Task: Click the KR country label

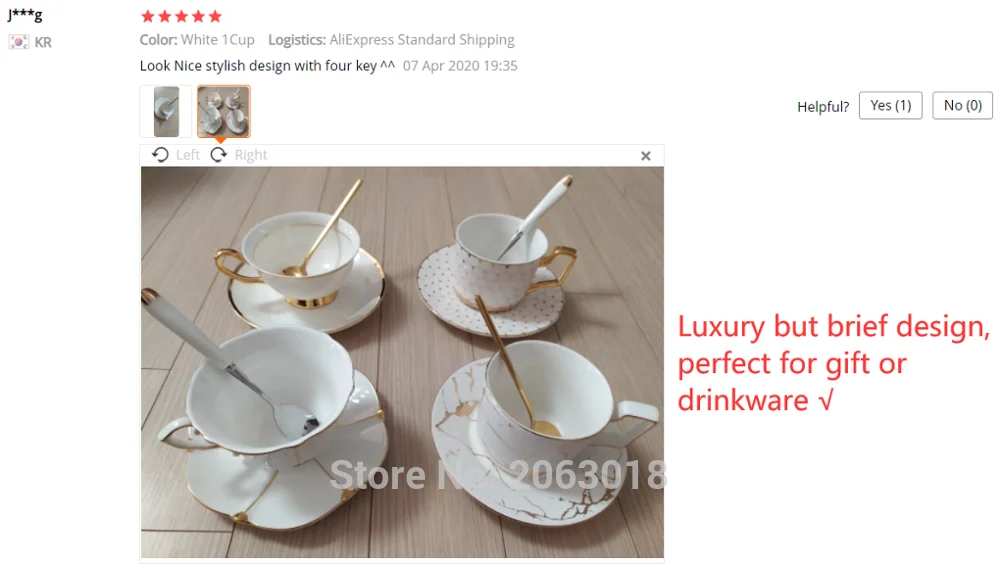Action: [x=43, y=42]
